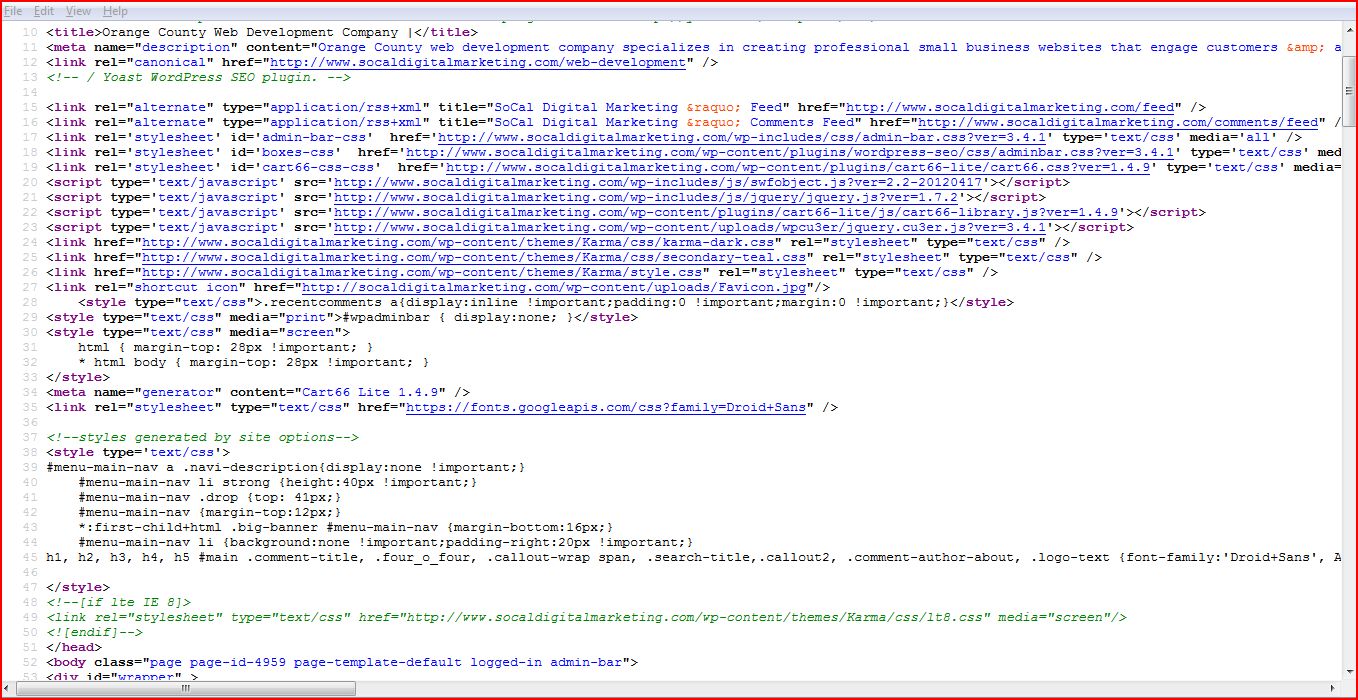Click the description meta content text
The image size is (1358, 700).
click(828, 47)
